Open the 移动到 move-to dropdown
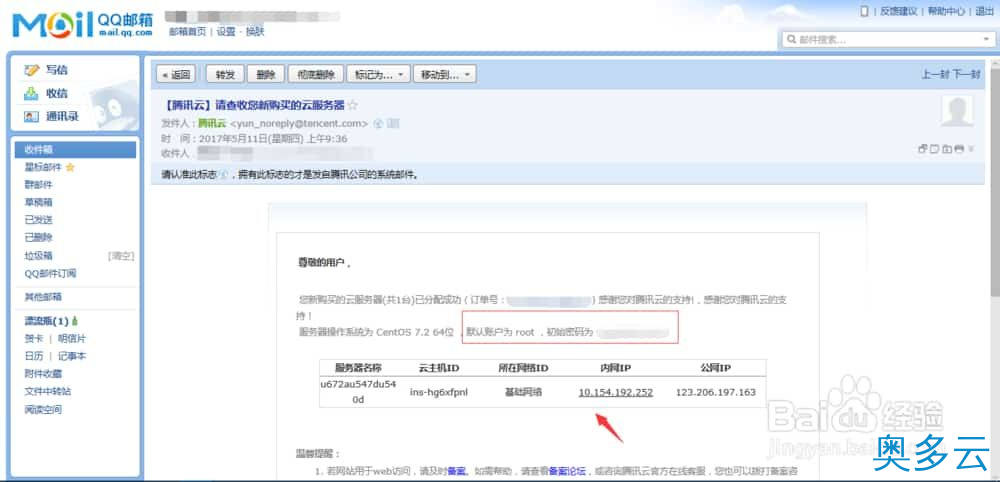Image resolution: width=1000 pixels, height=482 pixels. 445,75
